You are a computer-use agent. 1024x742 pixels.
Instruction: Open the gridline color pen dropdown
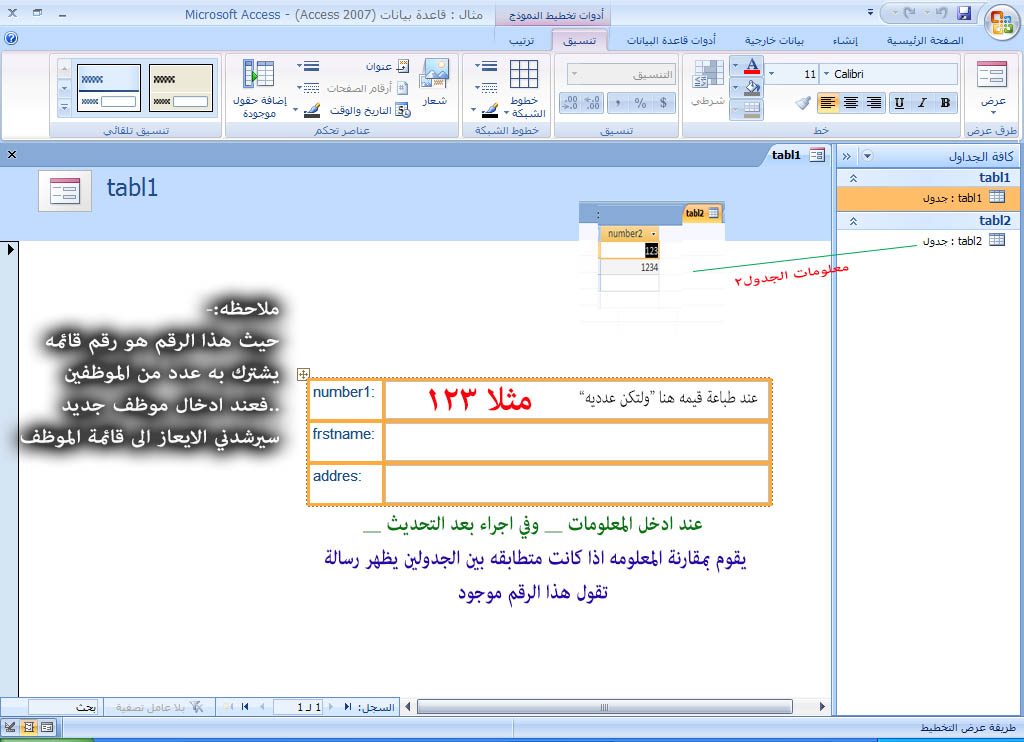click(x=485, y=110)
